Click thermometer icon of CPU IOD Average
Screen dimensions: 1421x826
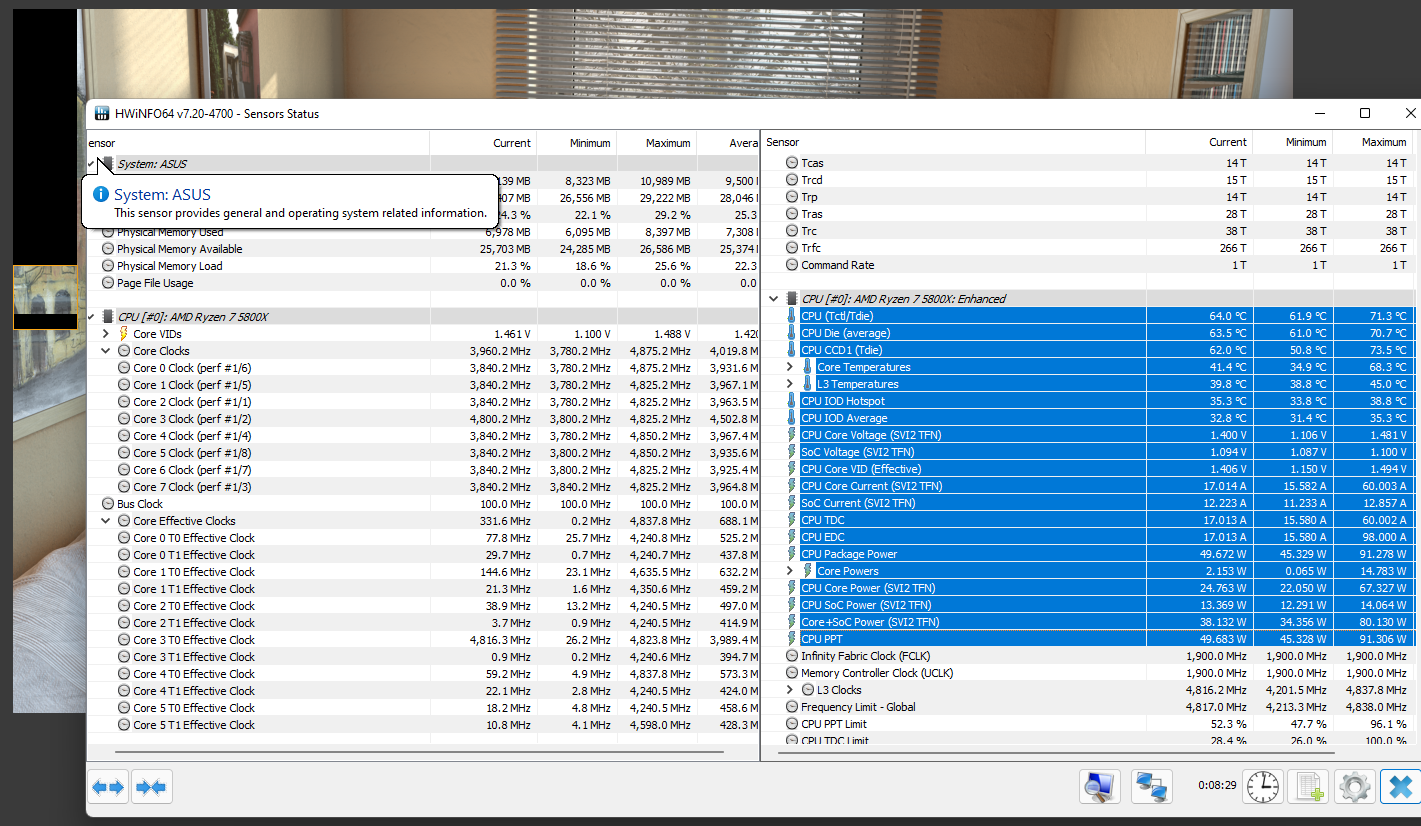(x=792, y=418)
